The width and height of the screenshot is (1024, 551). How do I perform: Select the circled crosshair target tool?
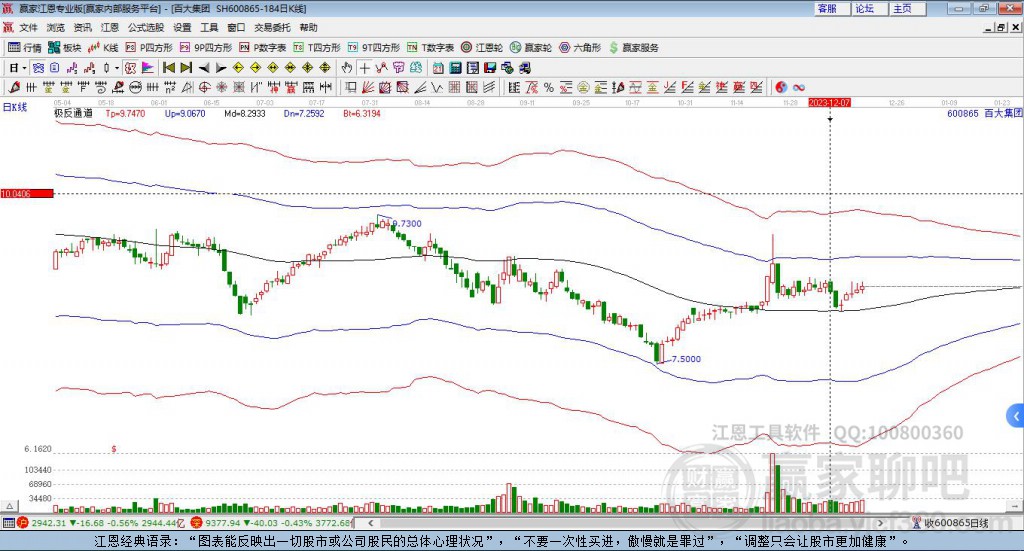click(204, 87)
